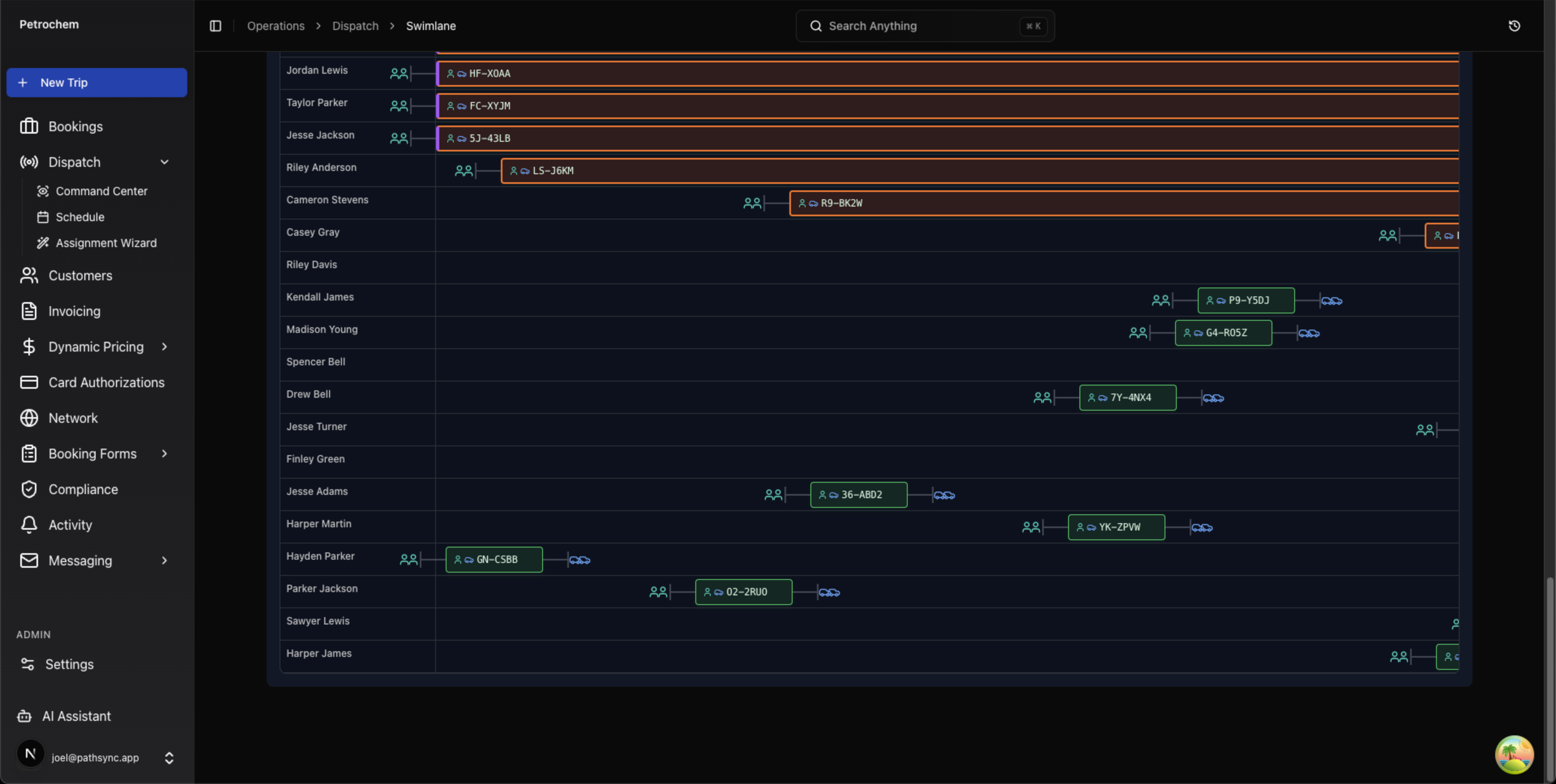This screenshot has height=784, width=1556.
Task: Click the Activity bell icon
Action: tap(29, 524)
